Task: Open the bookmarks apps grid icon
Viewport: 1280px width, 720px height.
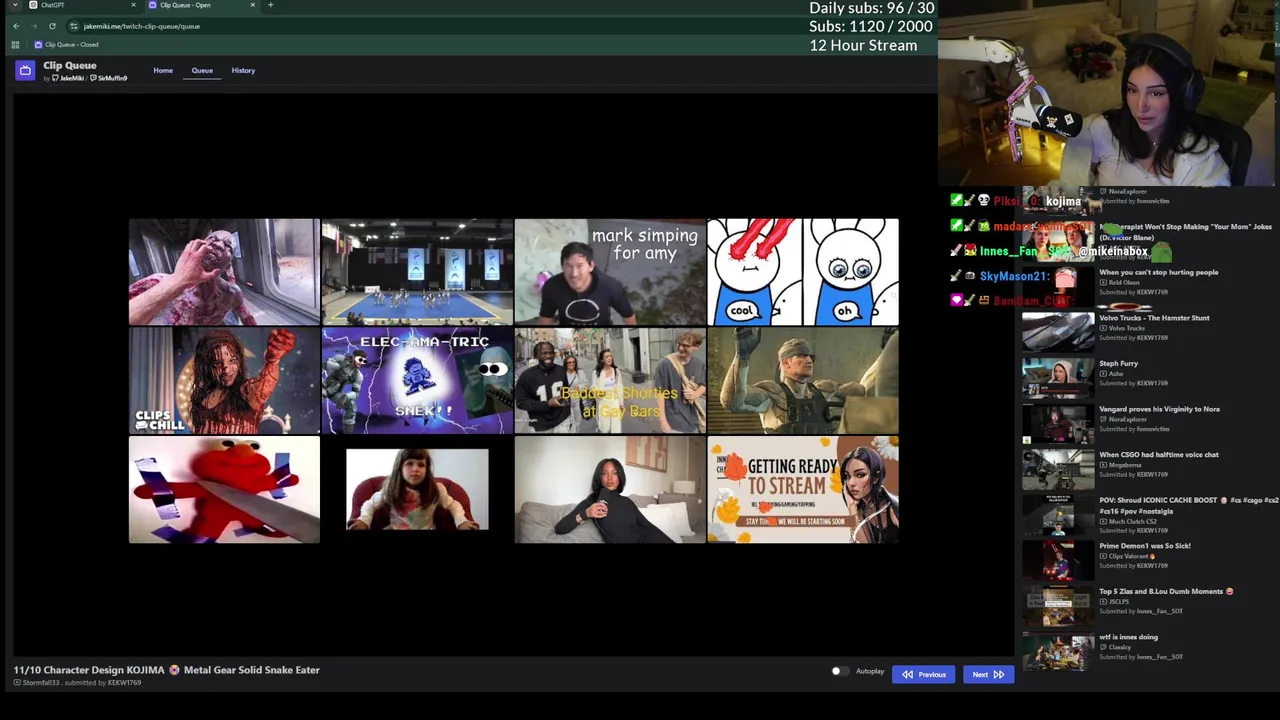Action: [15, 45]
